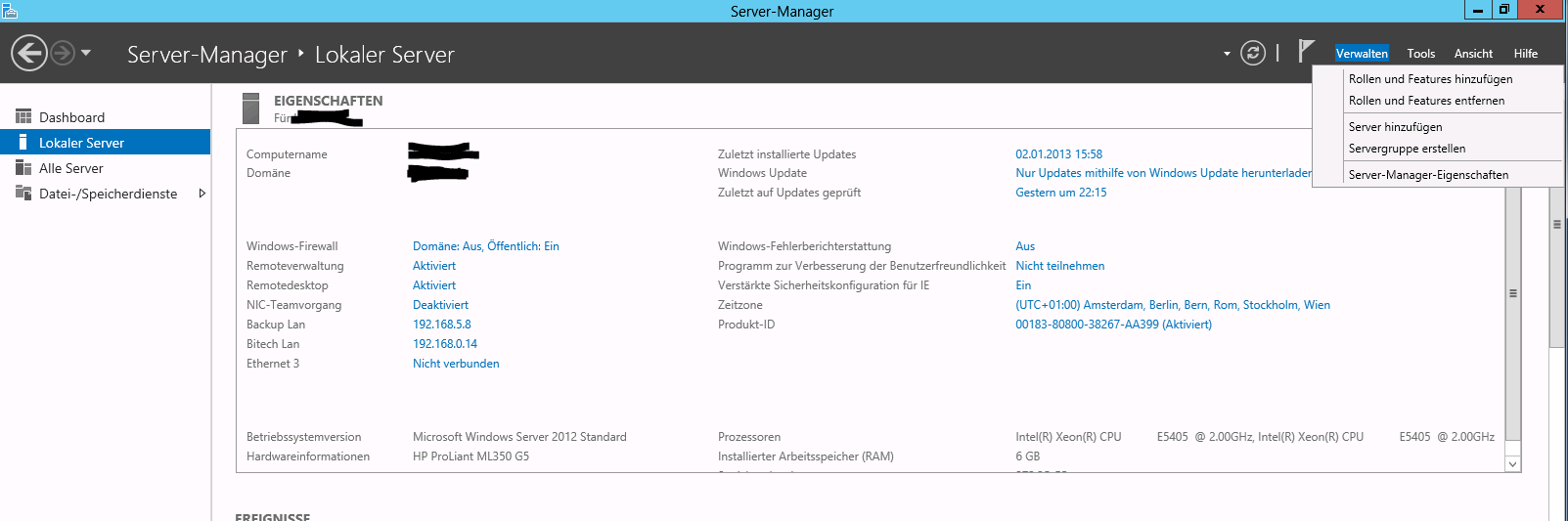
Task: Open the Verwalten menu
Action: [1362, 54]
